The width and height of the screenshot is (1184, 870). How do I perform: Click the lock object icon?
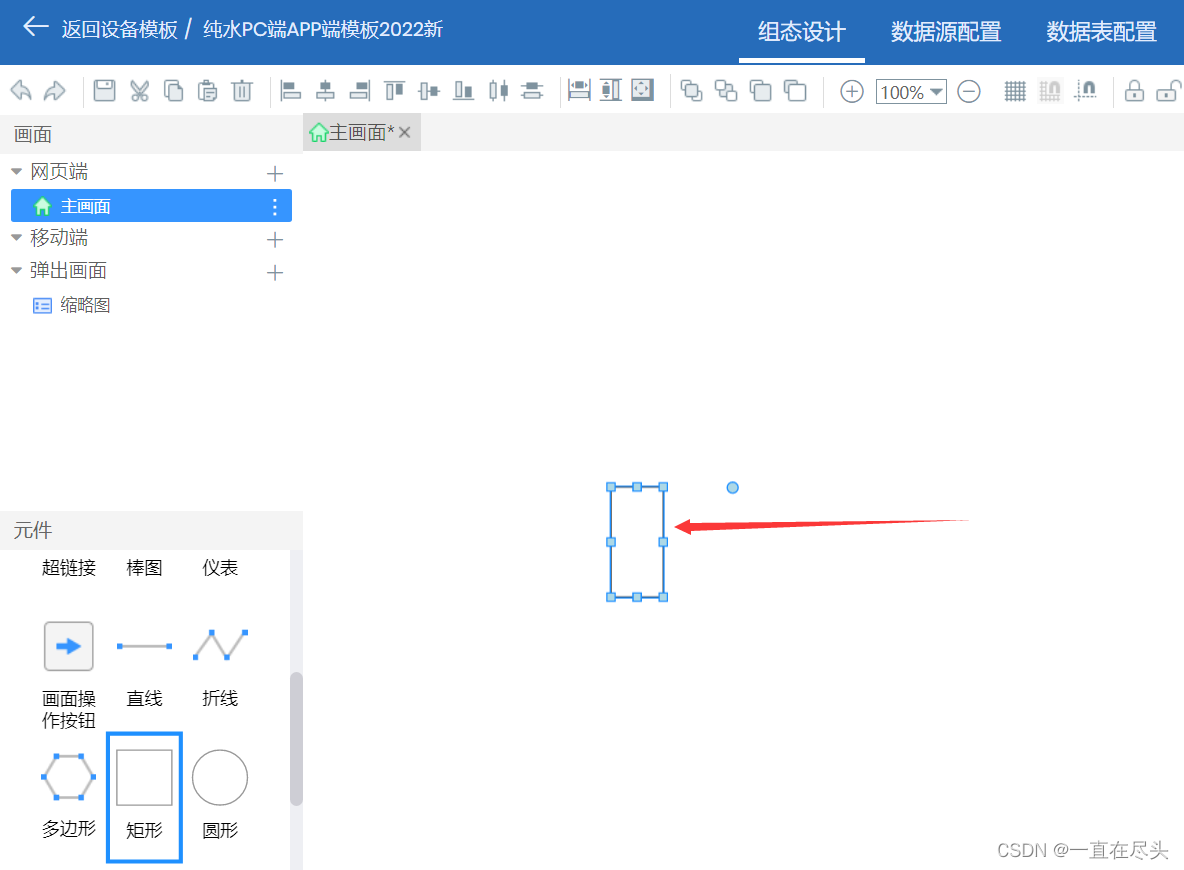coord(1134,90)
